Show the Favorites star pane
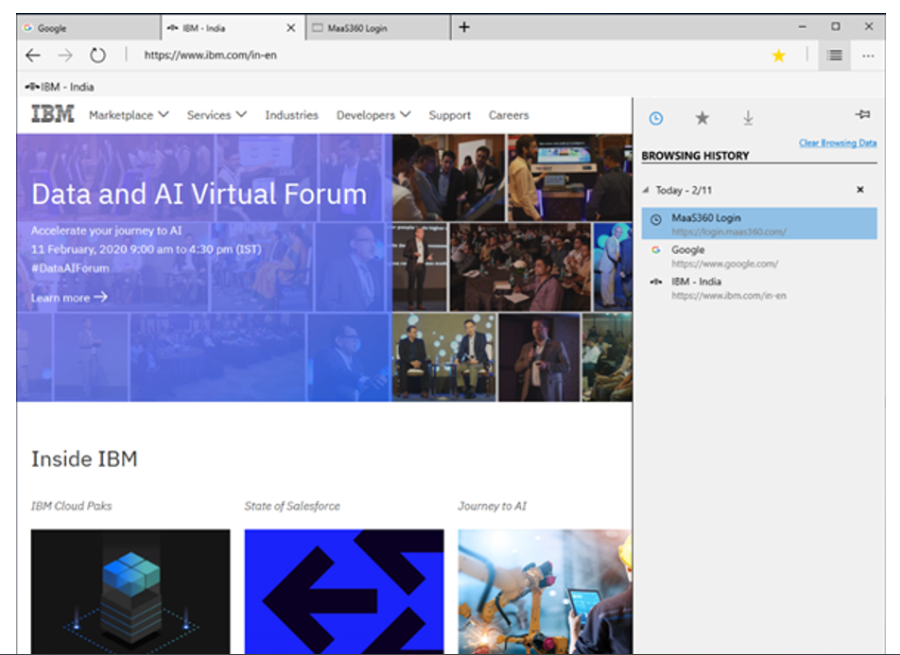 point(702,118)
